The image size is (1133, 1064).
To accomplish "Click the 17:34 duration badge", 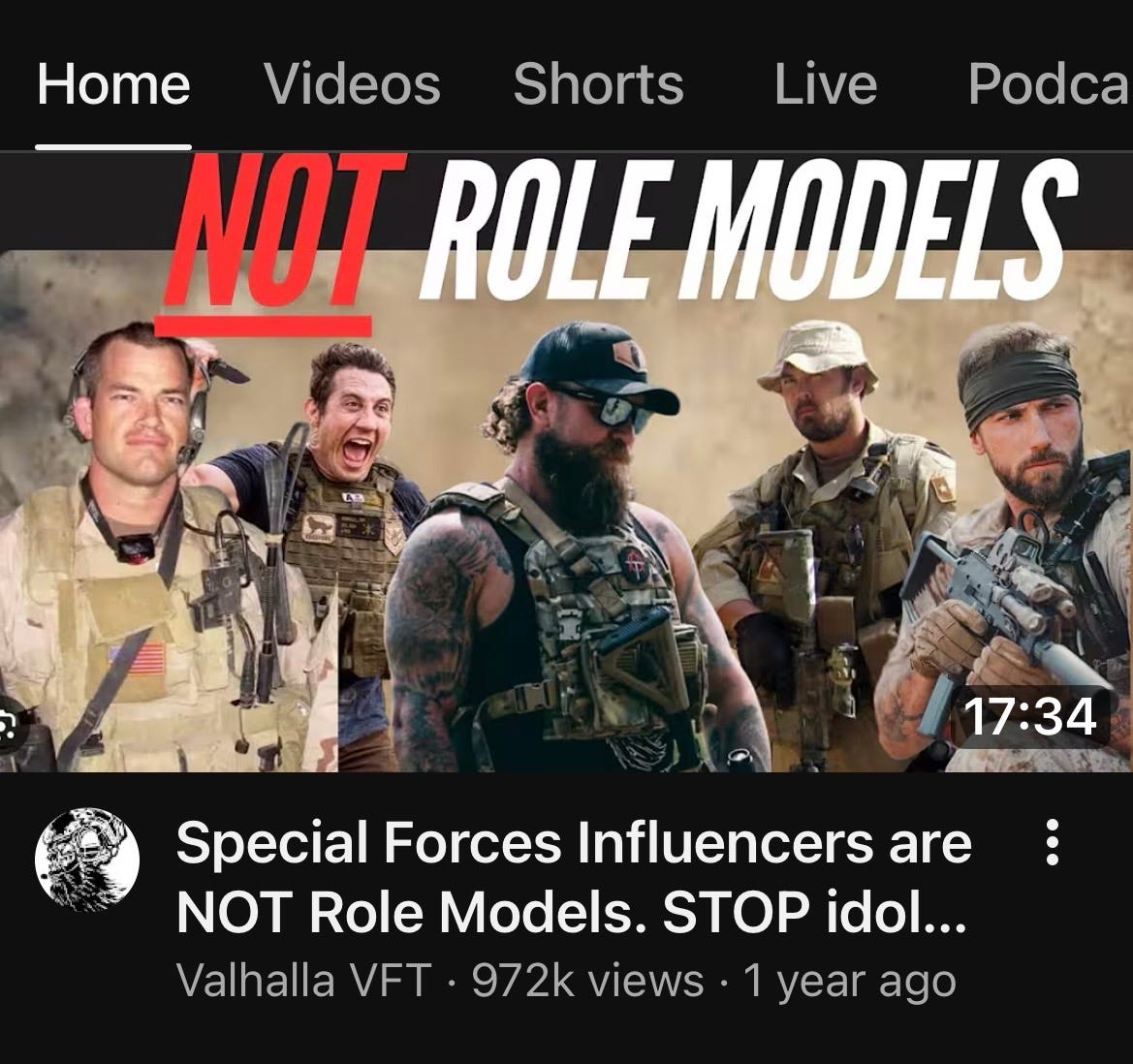I will point(1029,716).
